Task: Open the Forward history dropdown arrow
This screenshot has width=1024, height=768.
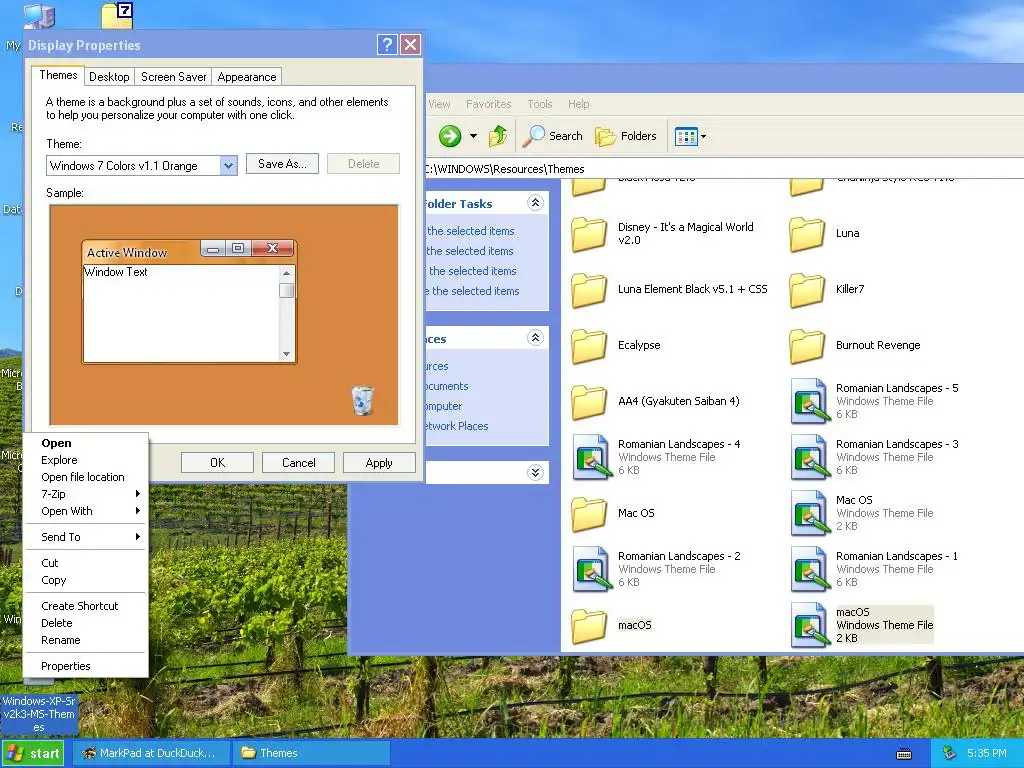Action: [x=473, y=136]
